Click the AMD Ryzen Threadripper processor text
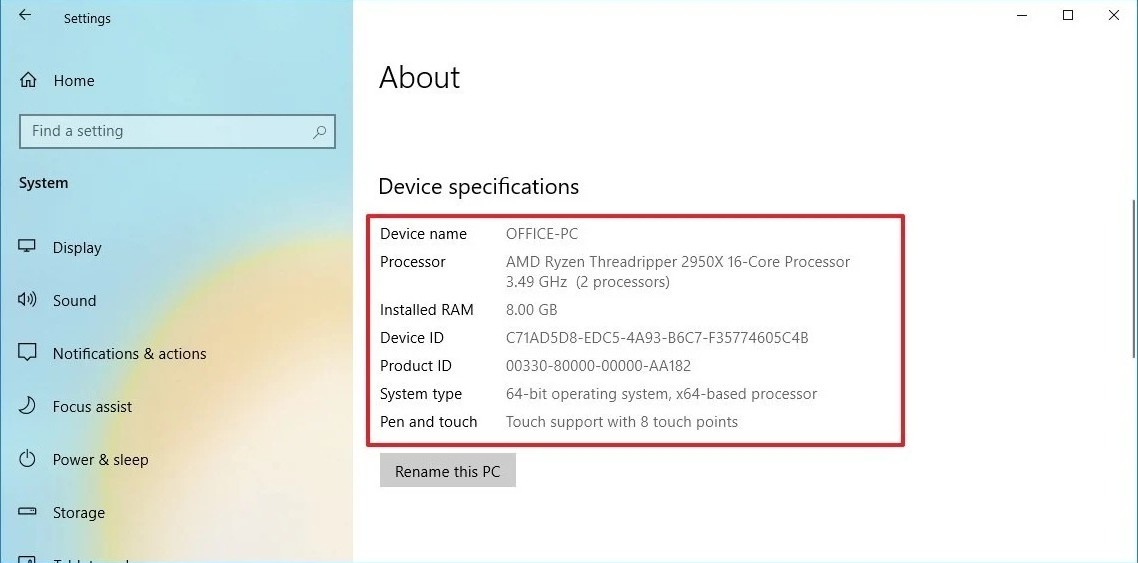 tap(677, 262)
